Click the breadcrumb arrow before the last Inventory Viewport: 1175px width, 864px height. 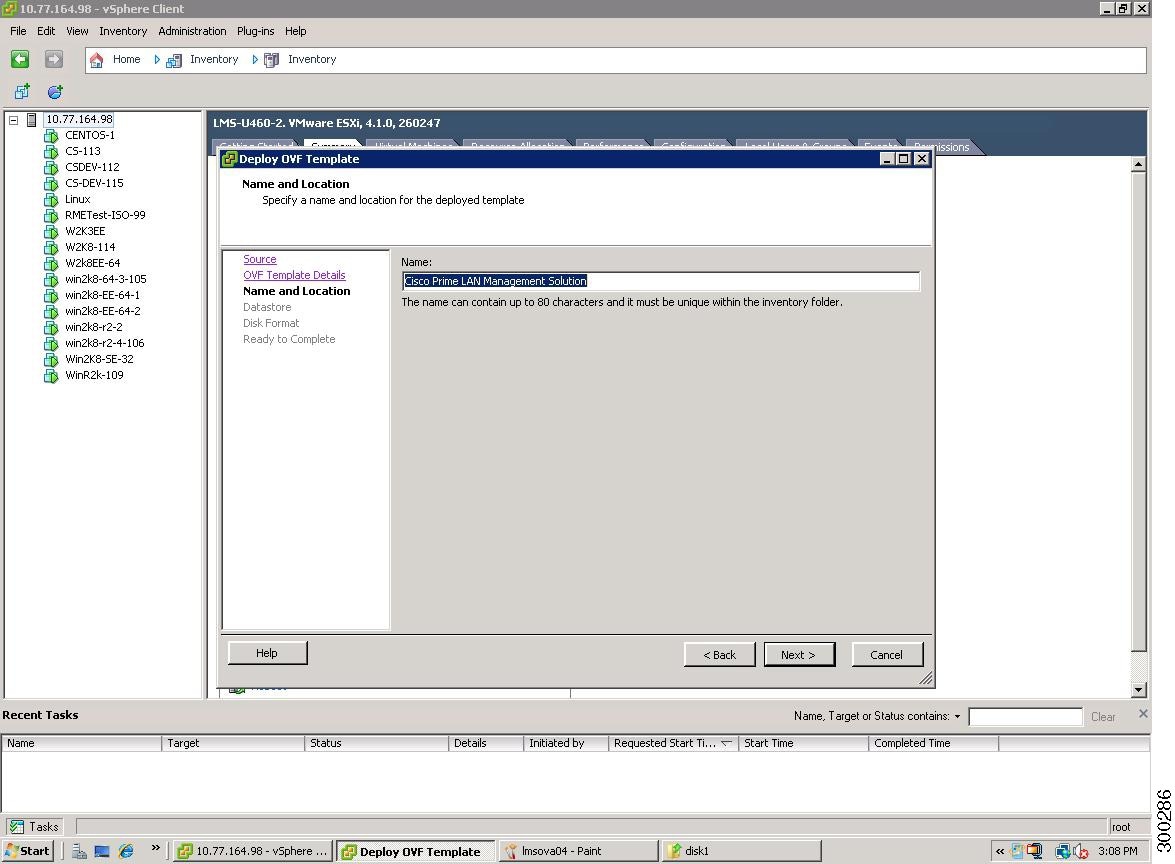pos(255,60)
